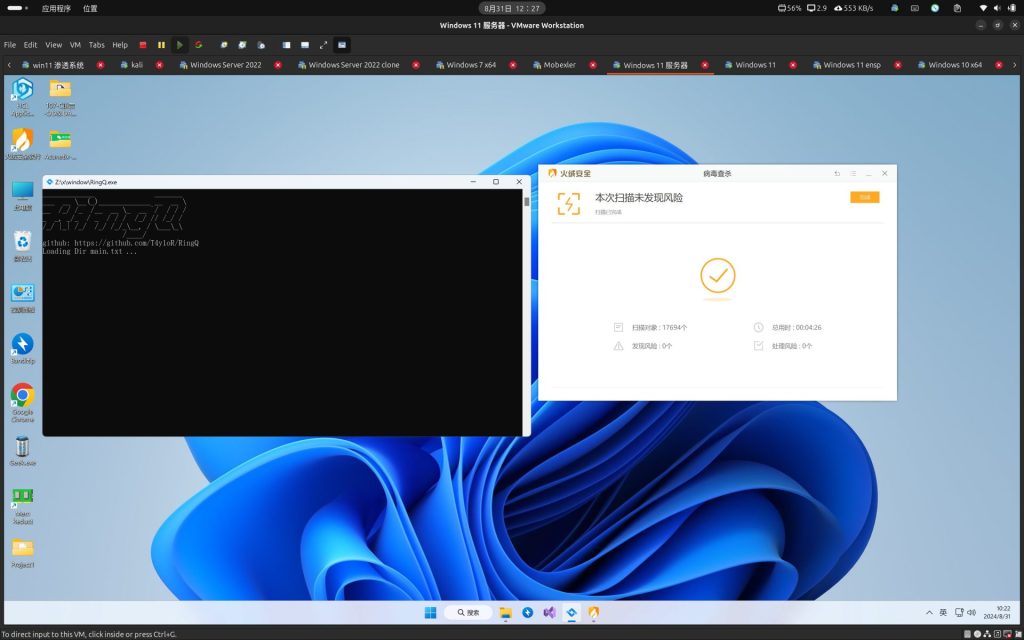Click the RingQ app icon on guest taskbar
The image size is (1024, 640).
point(571,613)
